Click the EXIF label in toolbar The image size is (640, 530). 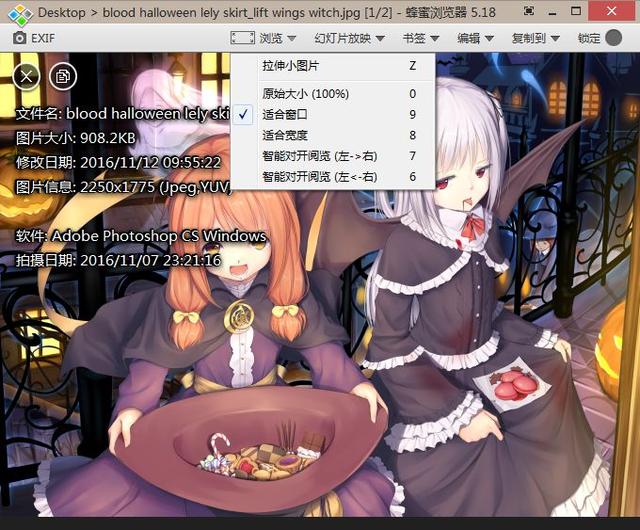[x=43, y=38]
